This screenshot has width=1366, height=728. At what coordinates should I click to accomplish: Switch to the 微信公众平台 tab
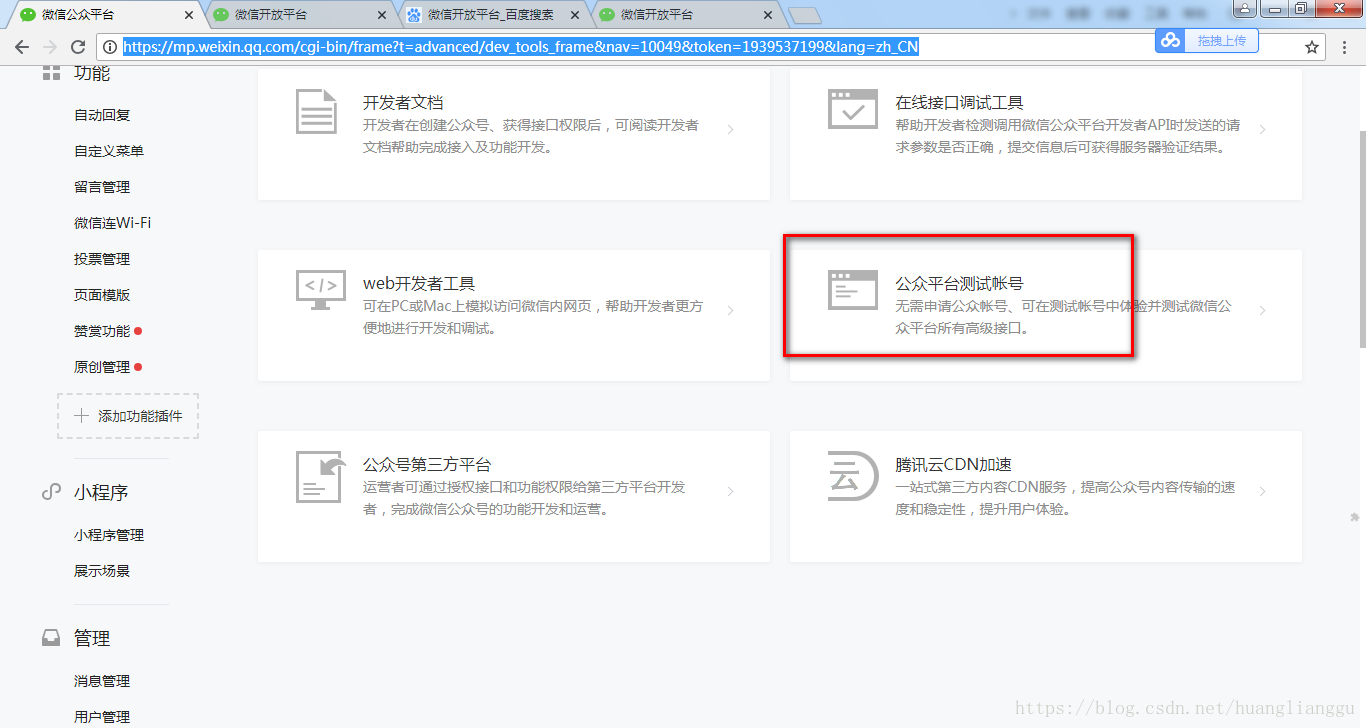click(x=105, y=15)
